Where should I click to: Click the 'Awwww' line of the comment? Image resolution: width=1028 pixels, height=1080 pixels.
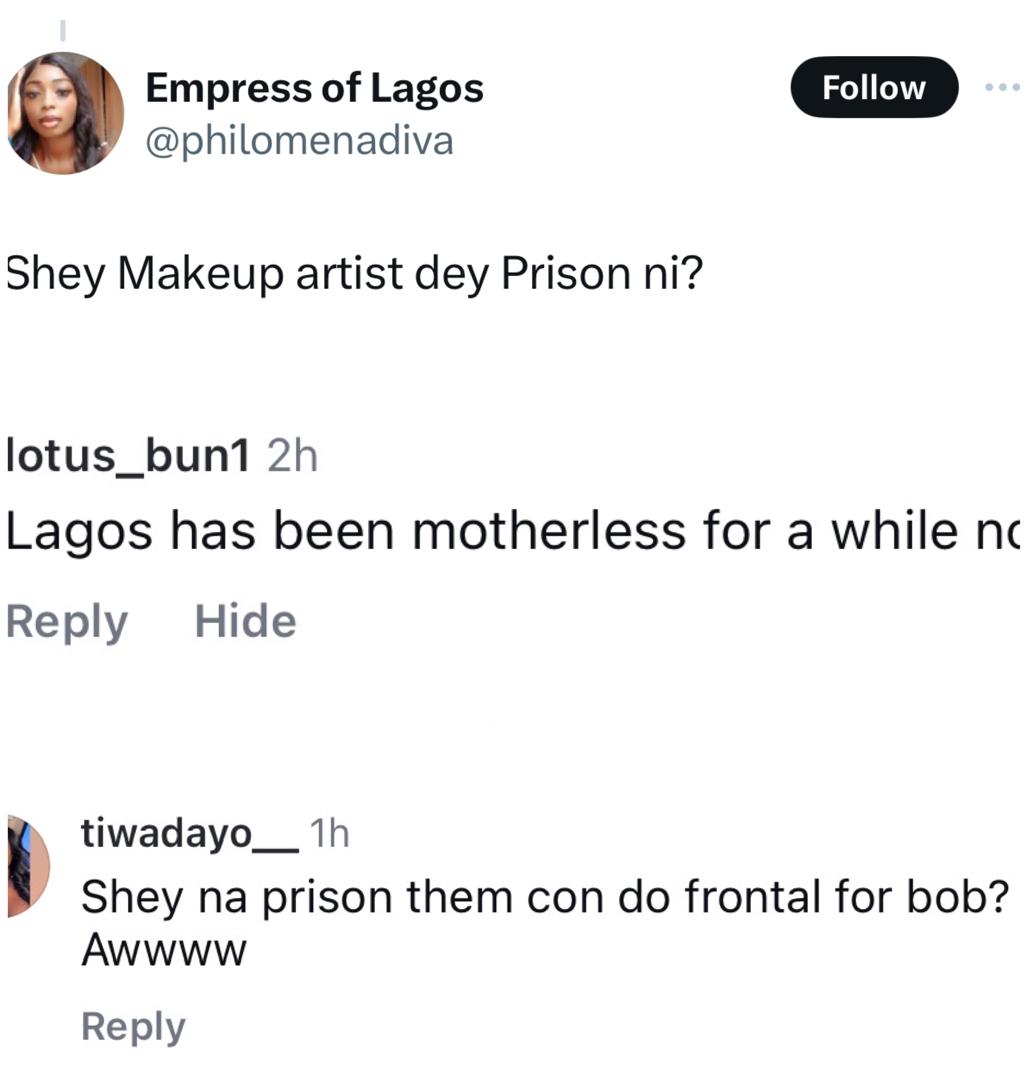tap(162, 950)
